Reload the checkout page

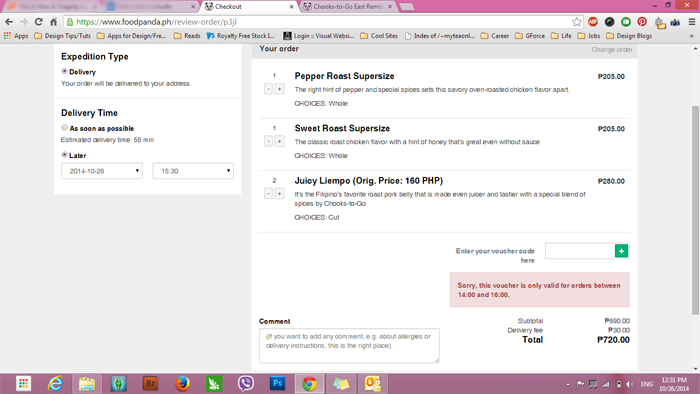point(39,22)
